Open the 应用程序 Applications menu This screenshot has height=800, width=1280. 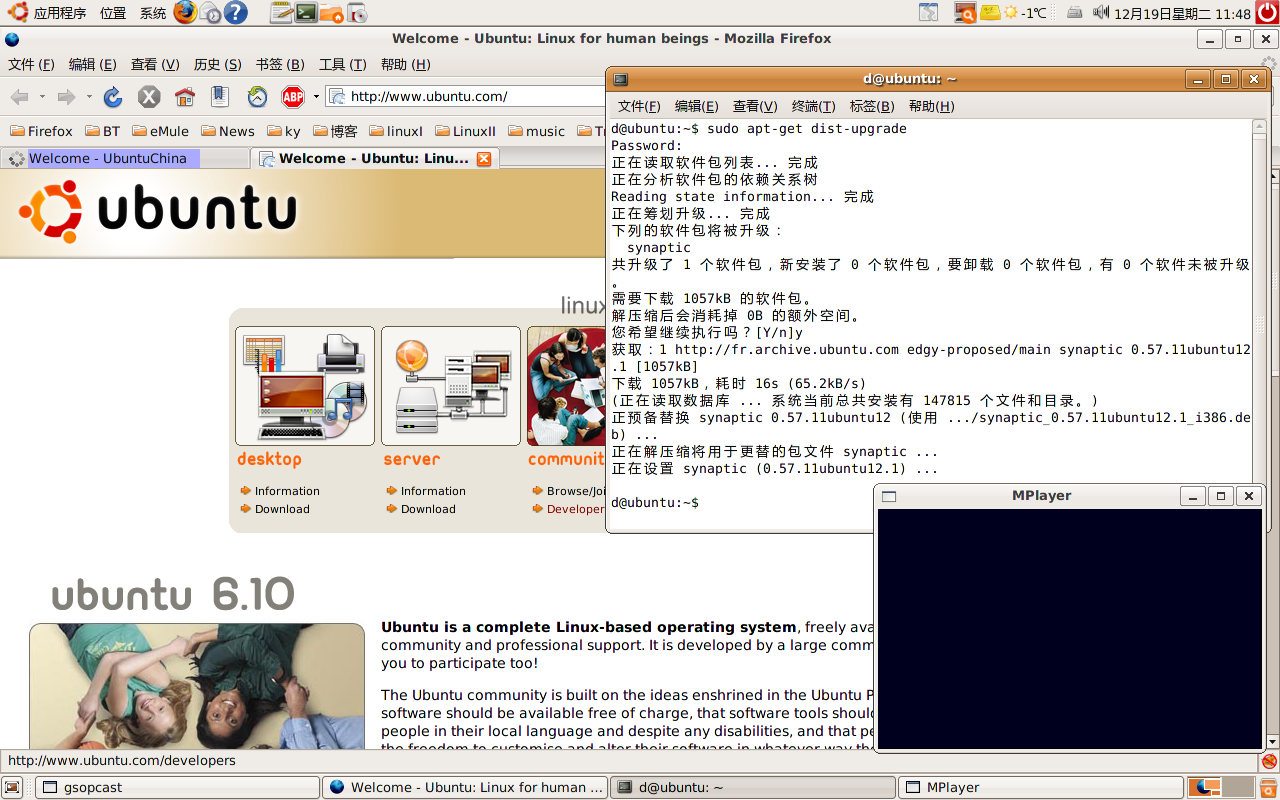coord(46,13)
